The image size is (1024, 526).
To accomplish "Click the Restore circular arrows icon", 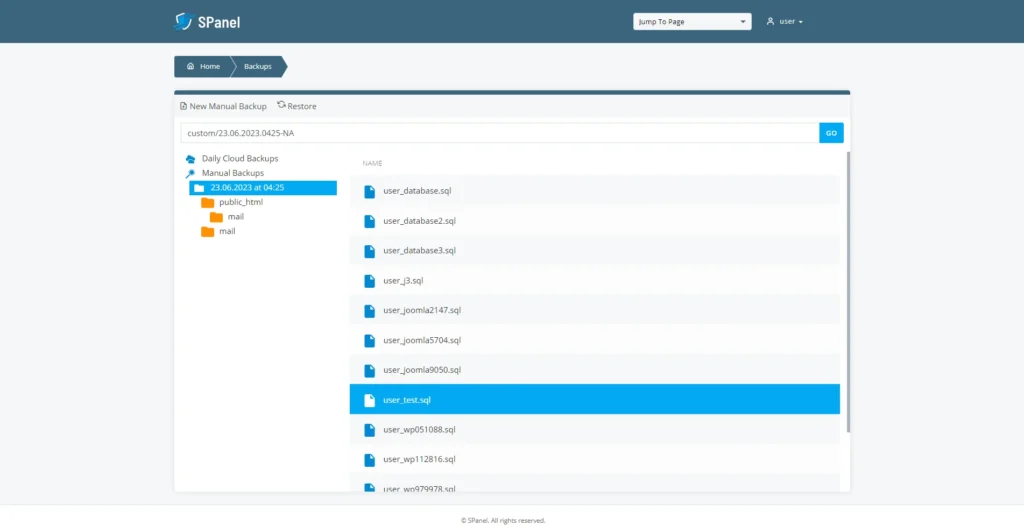I will pos(281,105).
